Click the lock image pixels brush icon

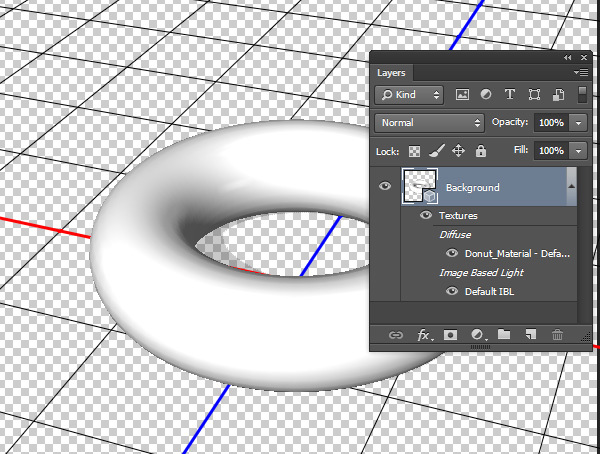(x=436, y=151)
